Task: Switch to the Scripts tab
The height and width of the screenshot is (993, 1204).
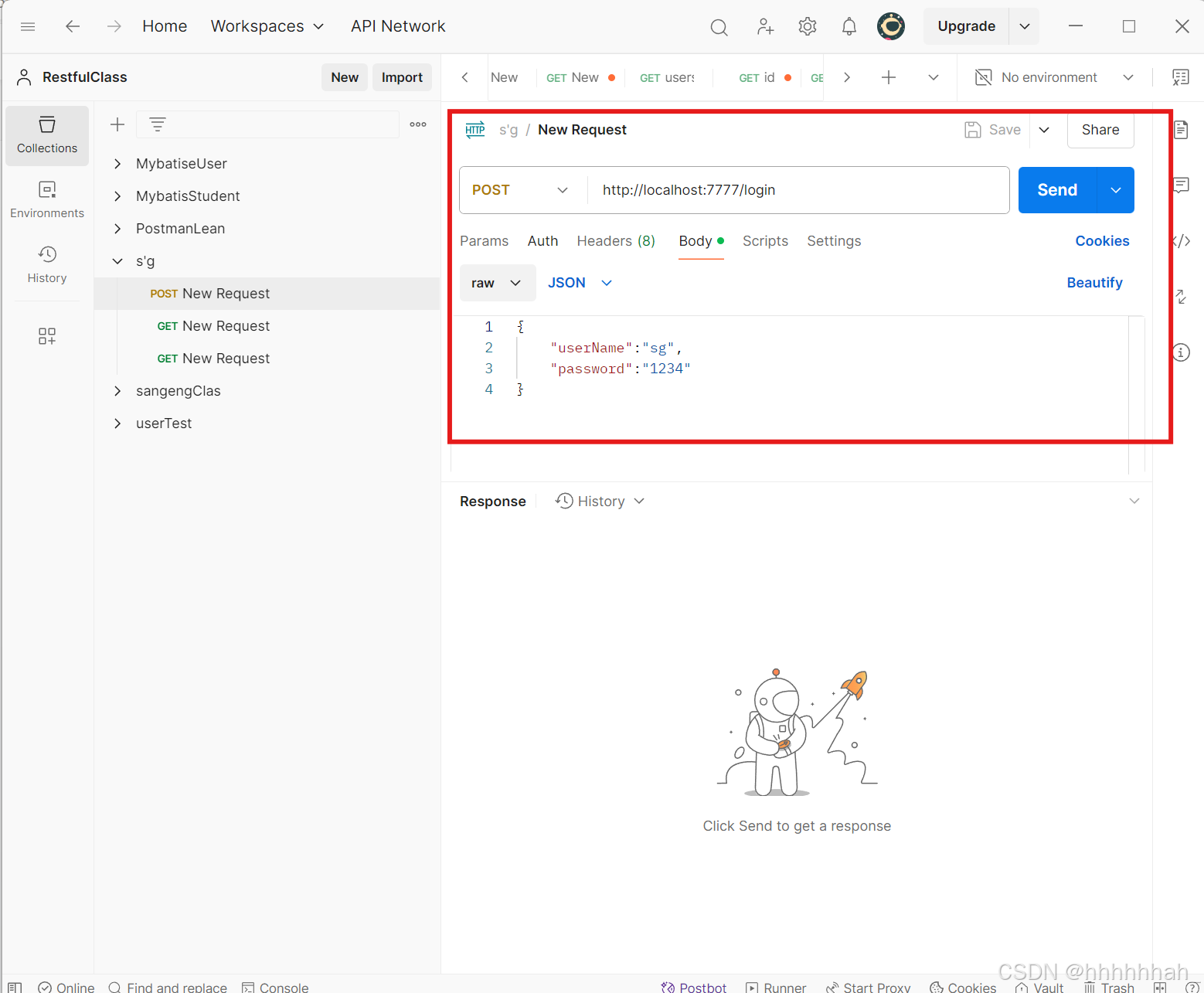Action: coord(765,241)
